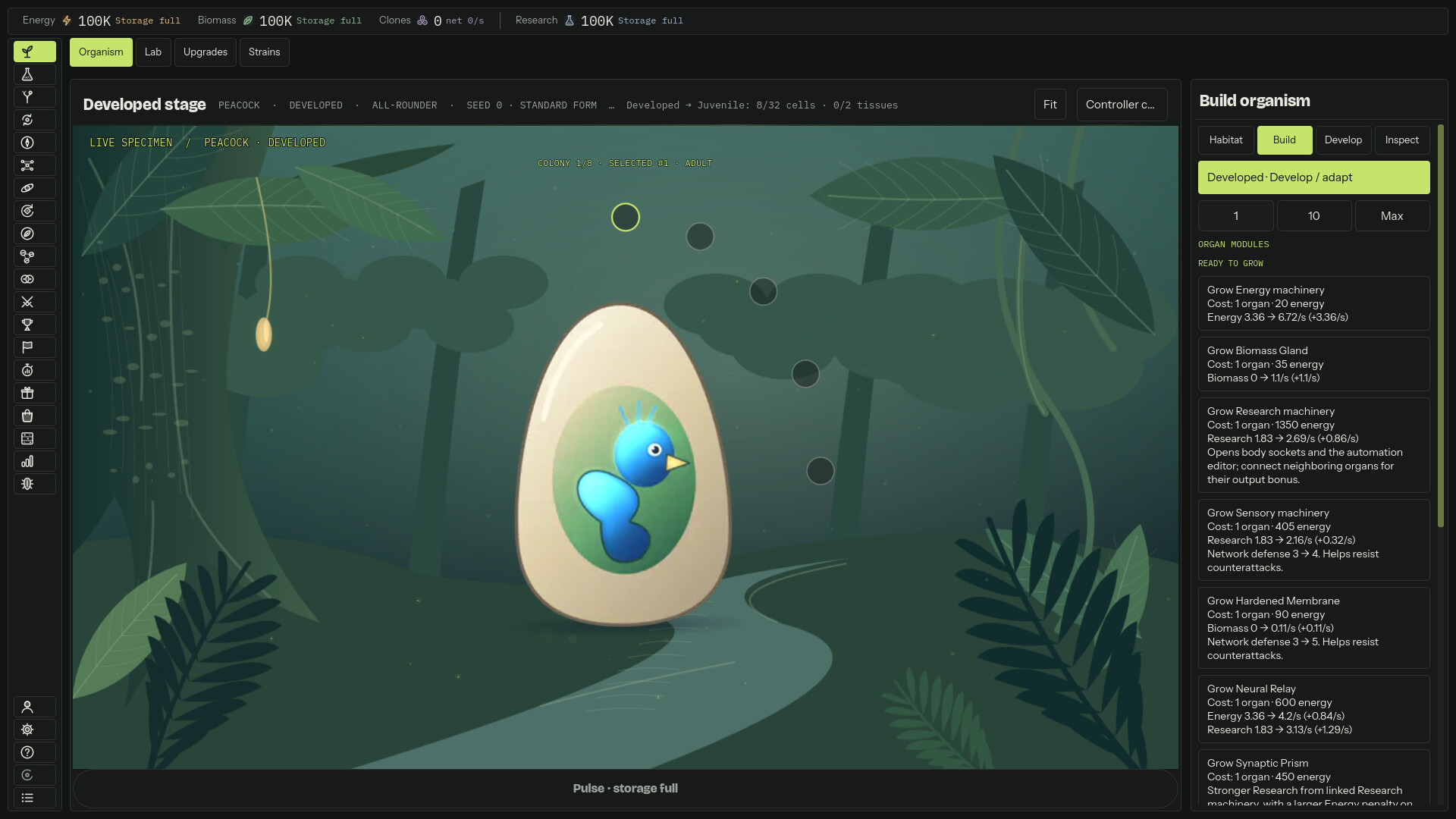Select the highlighted green-ringed colony socket

coord(626,218)
